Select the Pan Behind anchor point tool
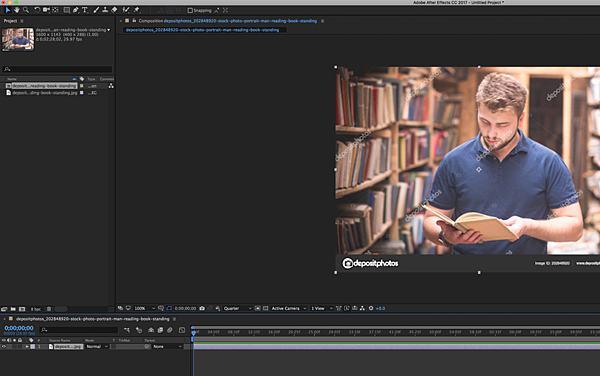The width and height of the screenshot is (600, 376). click(x=55, y=10)
